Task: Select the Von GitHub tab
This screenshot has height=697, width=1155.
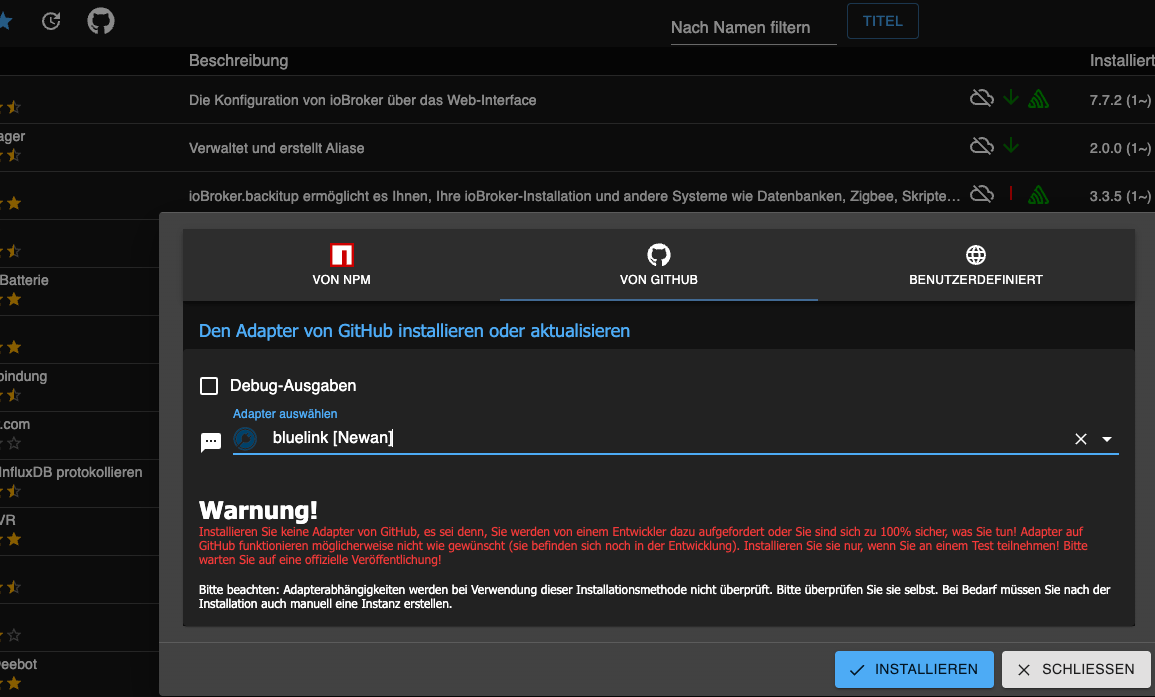Action: tap(658, 265)
